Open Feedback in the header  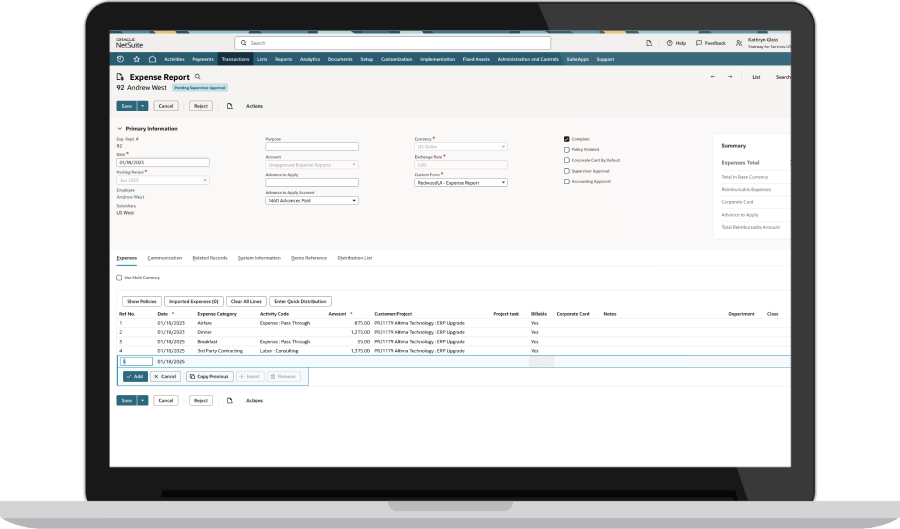coord(711,43)
